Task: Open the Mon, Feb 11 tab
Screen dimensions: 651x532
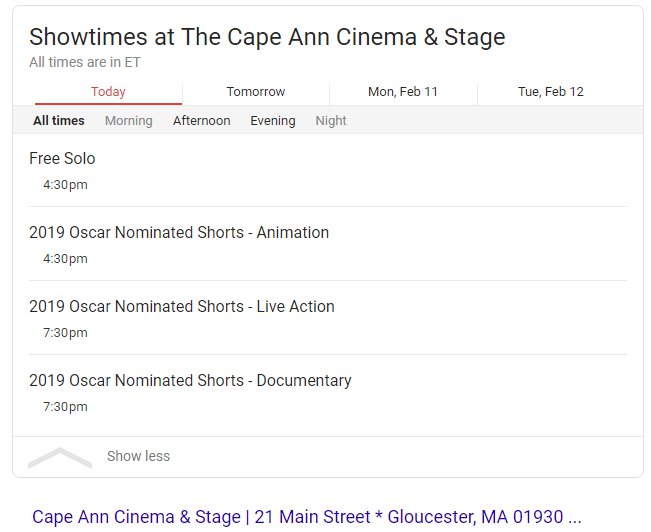Action: tap(403, 92)
